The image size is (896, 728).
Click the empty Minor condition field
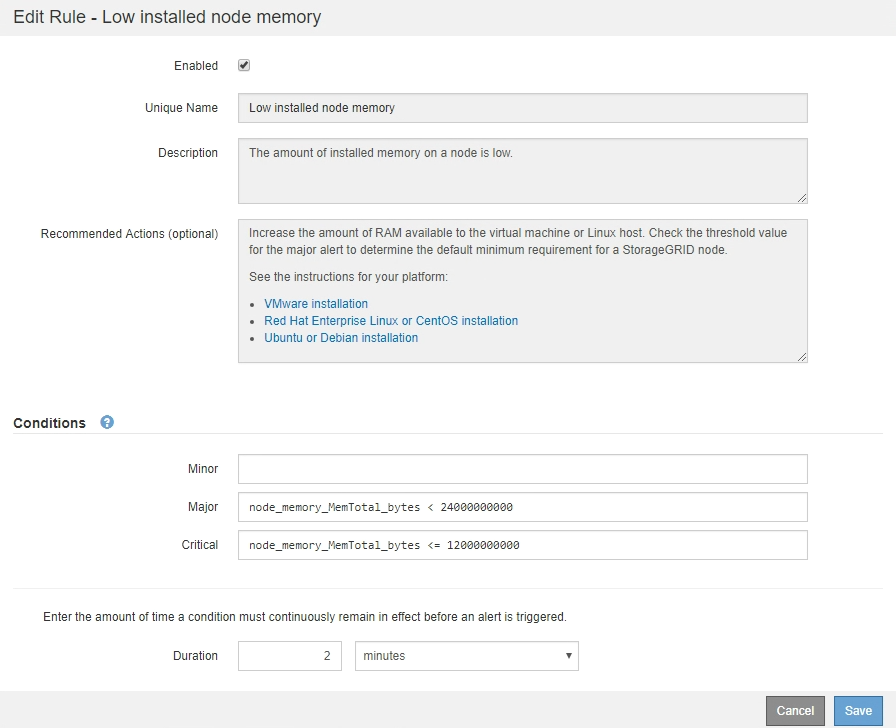(x=522, y=469)
